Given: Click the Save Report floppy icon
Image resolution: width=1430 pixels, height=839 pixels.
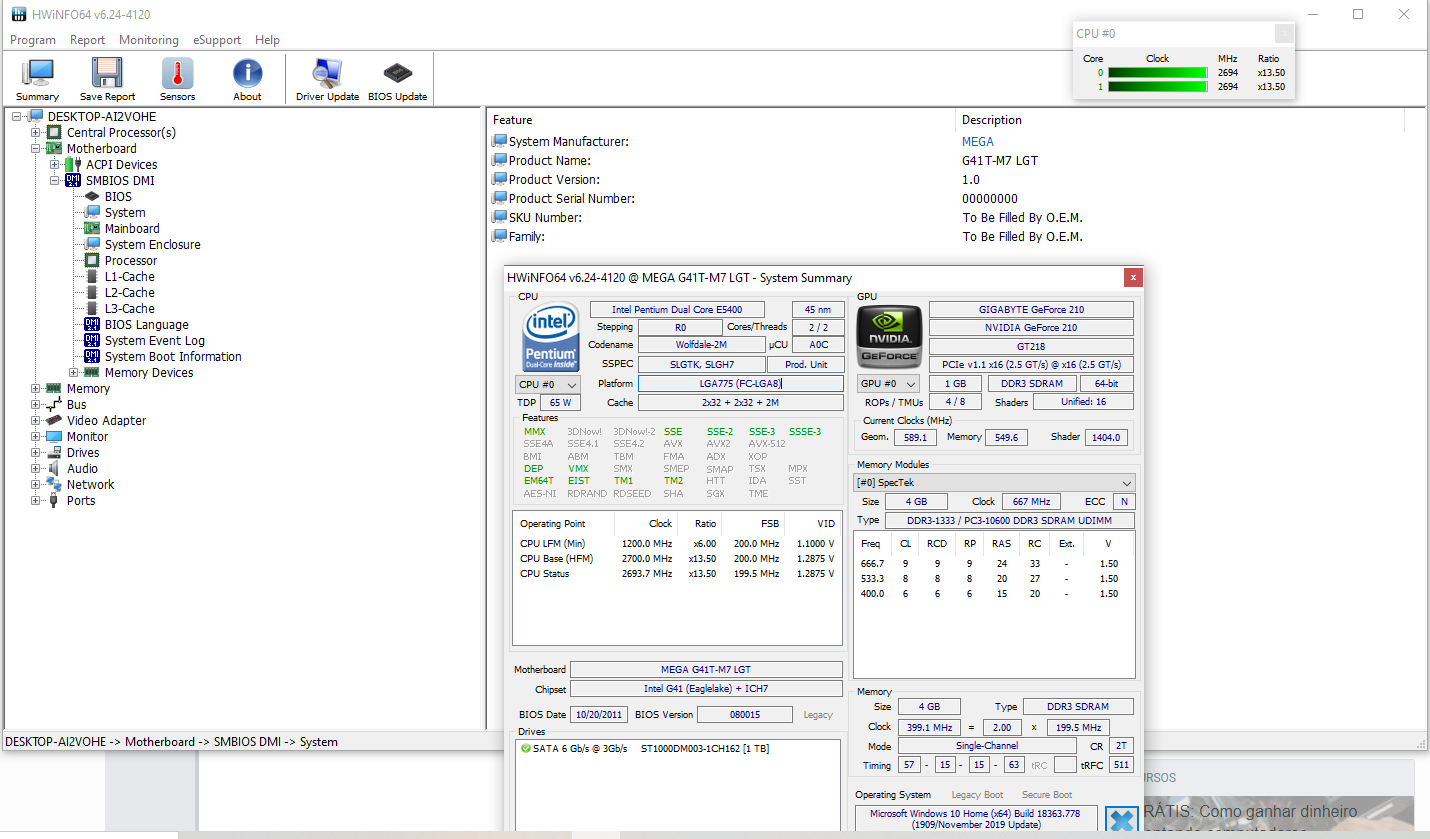Looking at the screenshot, I should tap(107, 79).
